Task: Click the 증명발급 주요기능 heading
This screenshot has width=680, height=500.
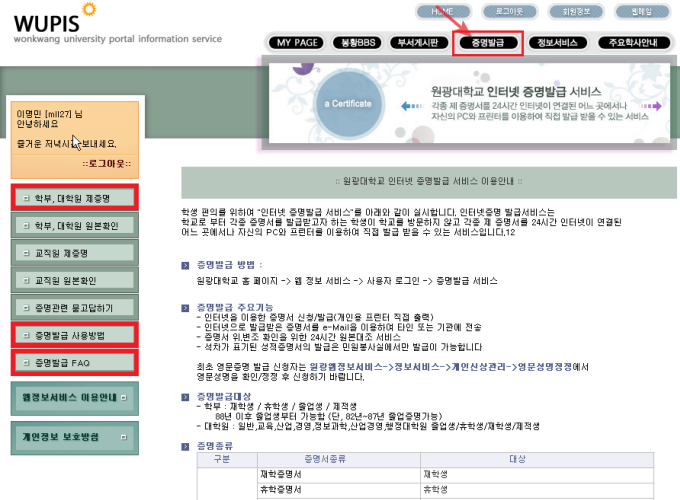Action: pyautogui.click(x=235, y=307)
